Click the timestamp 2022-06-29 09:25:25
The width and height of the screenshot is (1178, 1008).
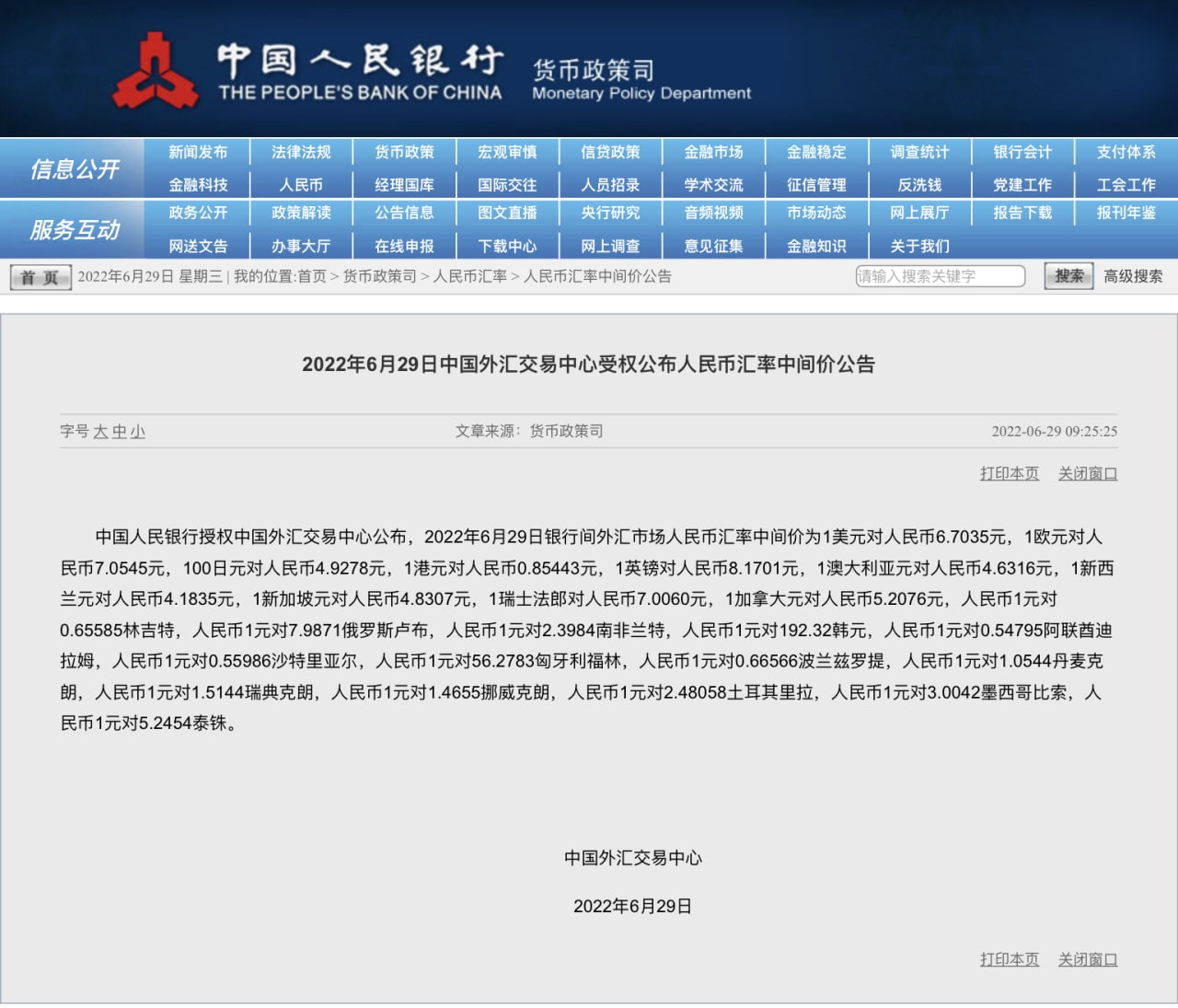click(1055, 431)
